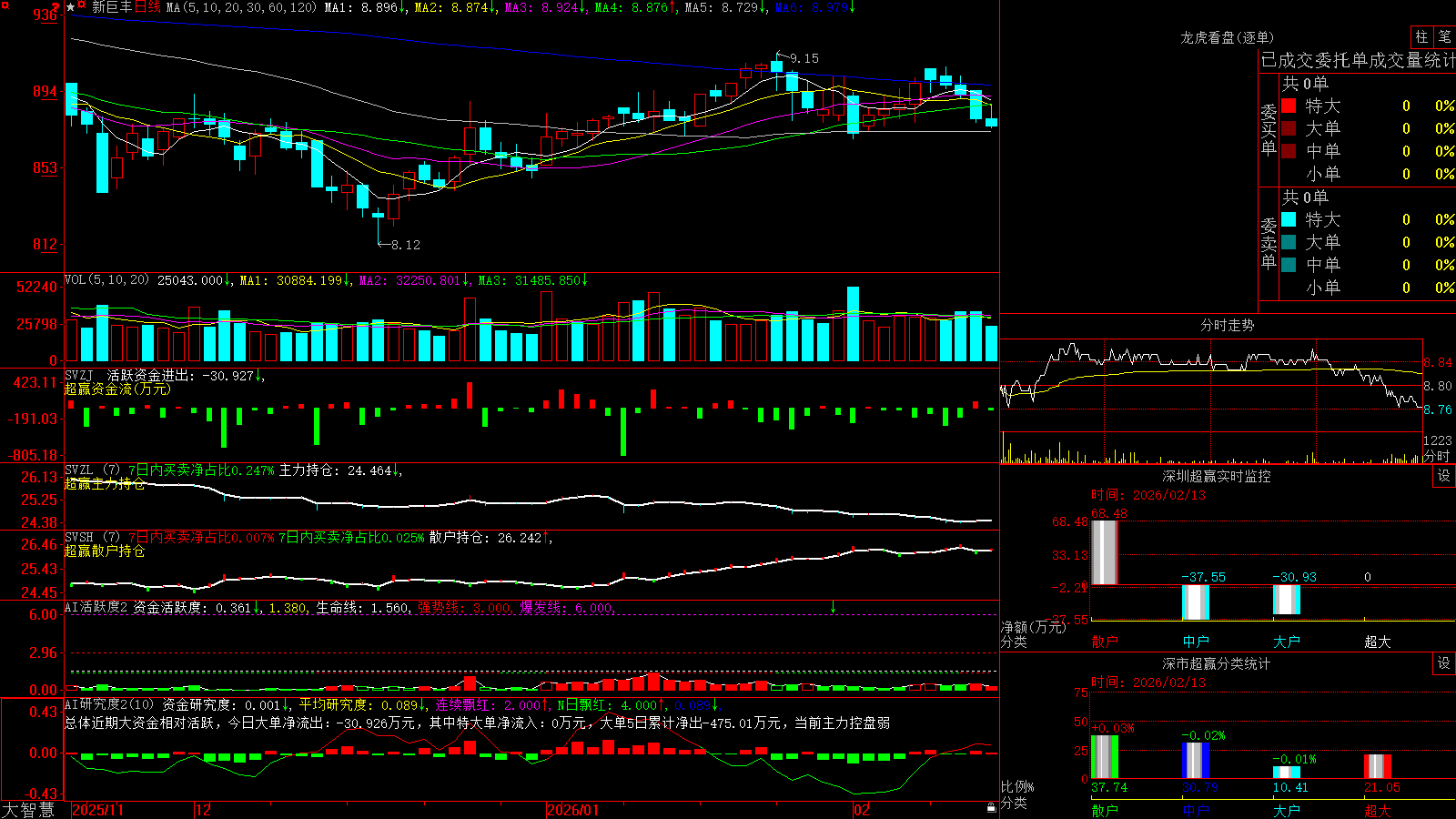The width and height of the screenshot is (1456, 819).
Task: Select the 2025/11 timeline marker
Action: click(x=97, y=810)
